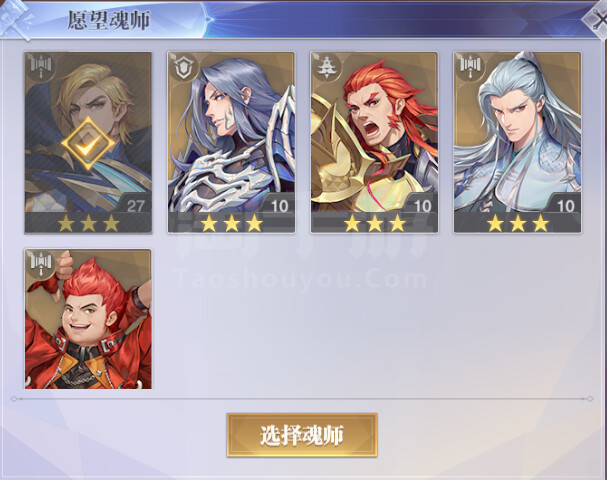Image resolution: width=607 pixels, height=480 pixels.
Task: Click three-star rating under red-haired warrior
Action: point(374,223)
